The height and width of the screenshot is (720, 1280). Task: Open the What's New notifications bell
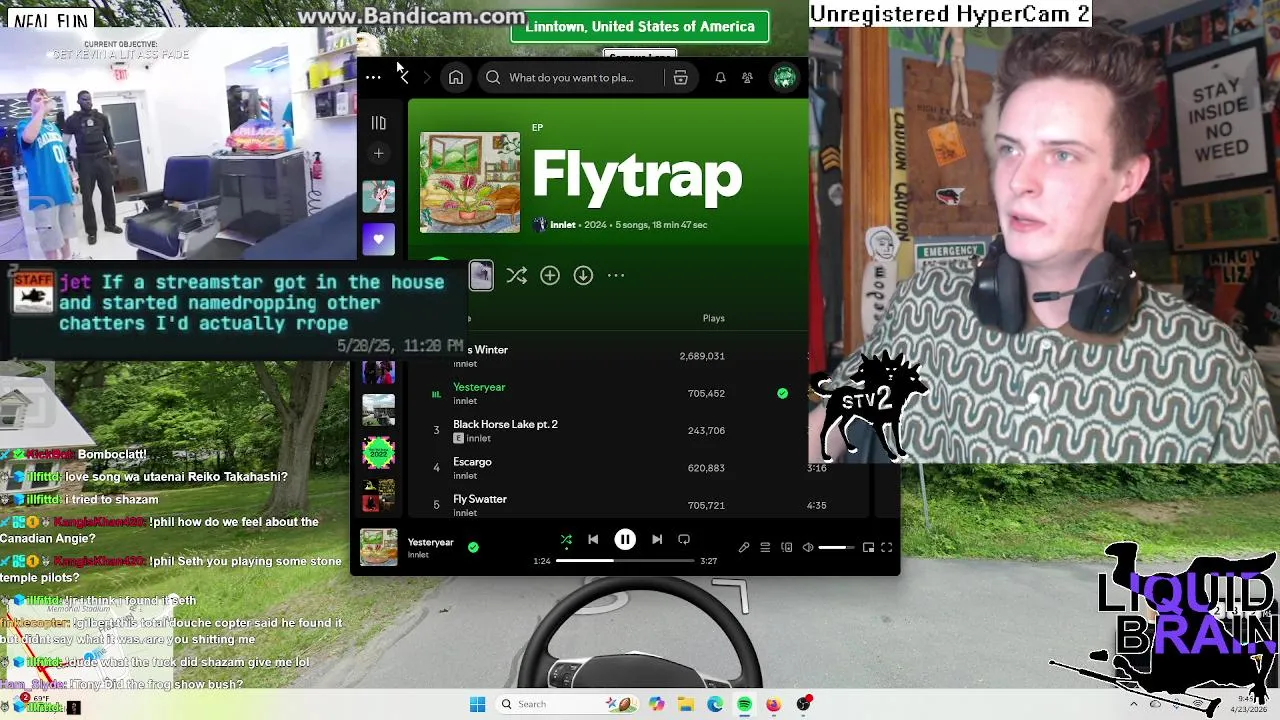(x=720, y=77)
